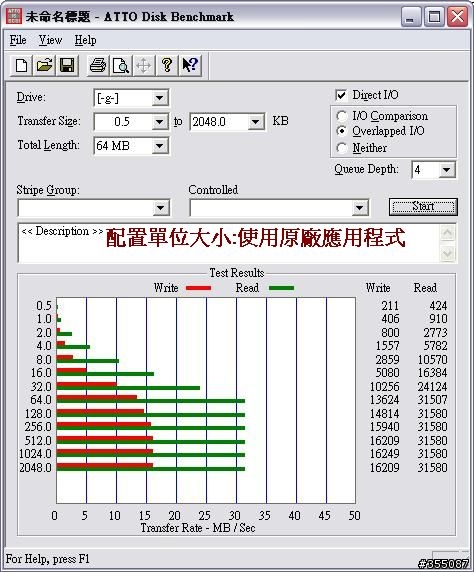Click write value 13624 in results
The height and width of the screenshot is (572, 474).
point(385,400)
